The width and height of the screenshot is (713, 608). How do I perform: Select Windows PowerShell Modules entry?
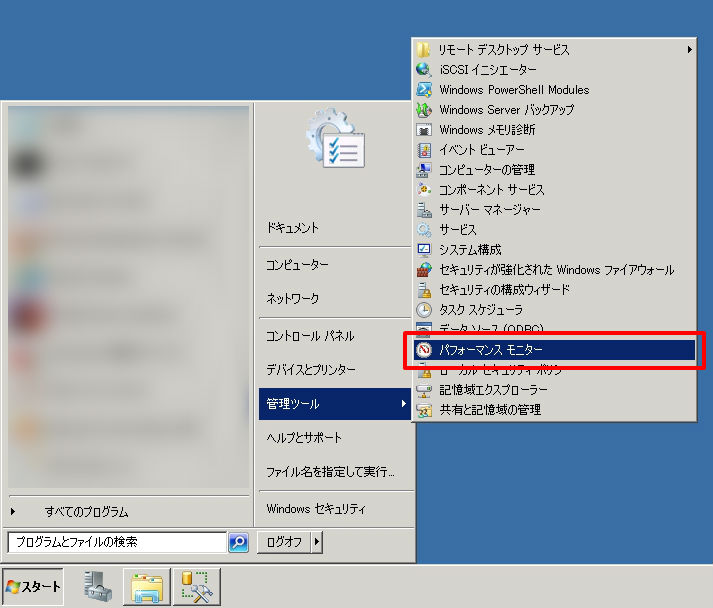click(x=555, y=90)
